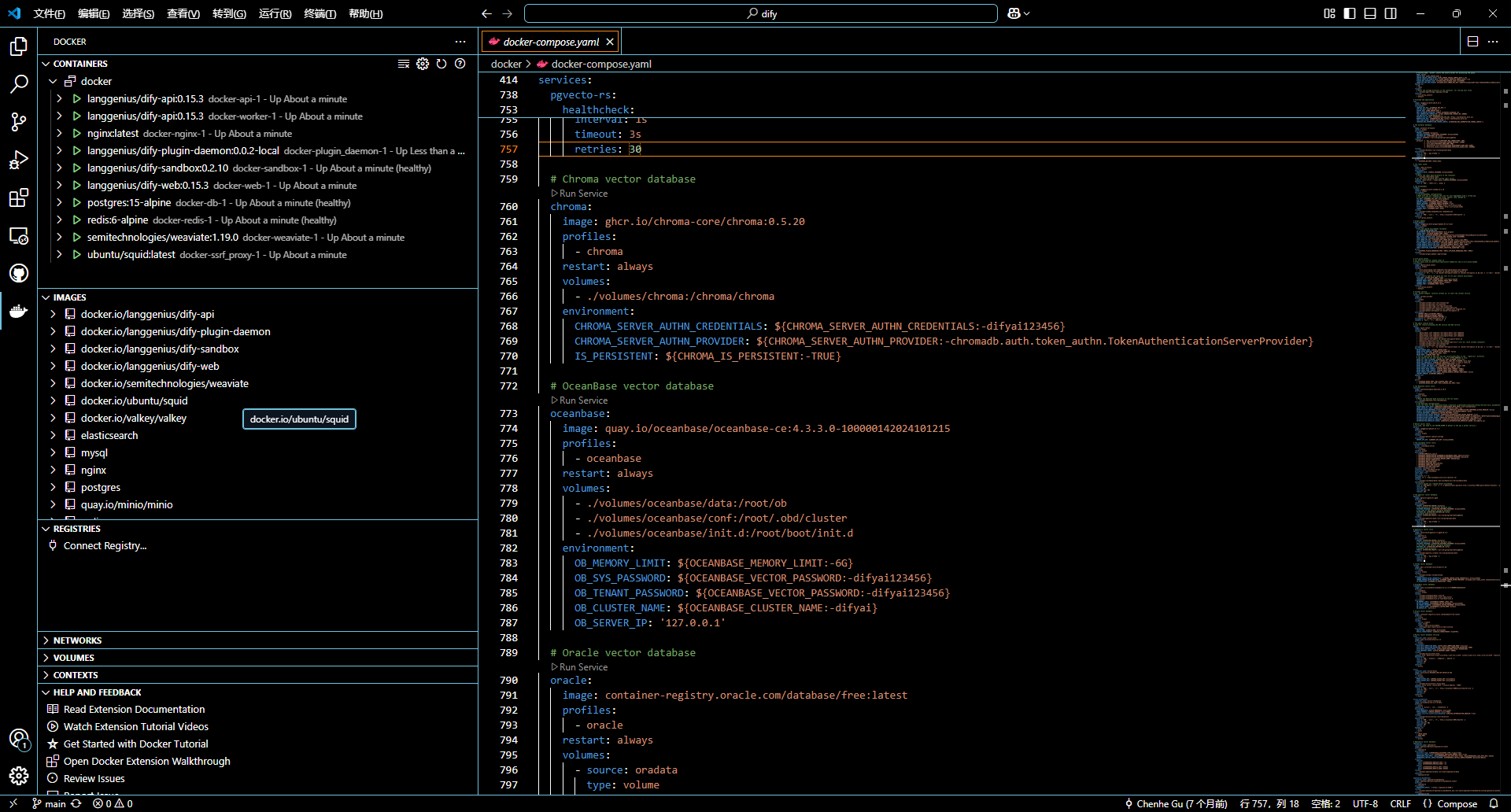
Task: Open the Explorer view in activity bar
Action: [19, 46]
